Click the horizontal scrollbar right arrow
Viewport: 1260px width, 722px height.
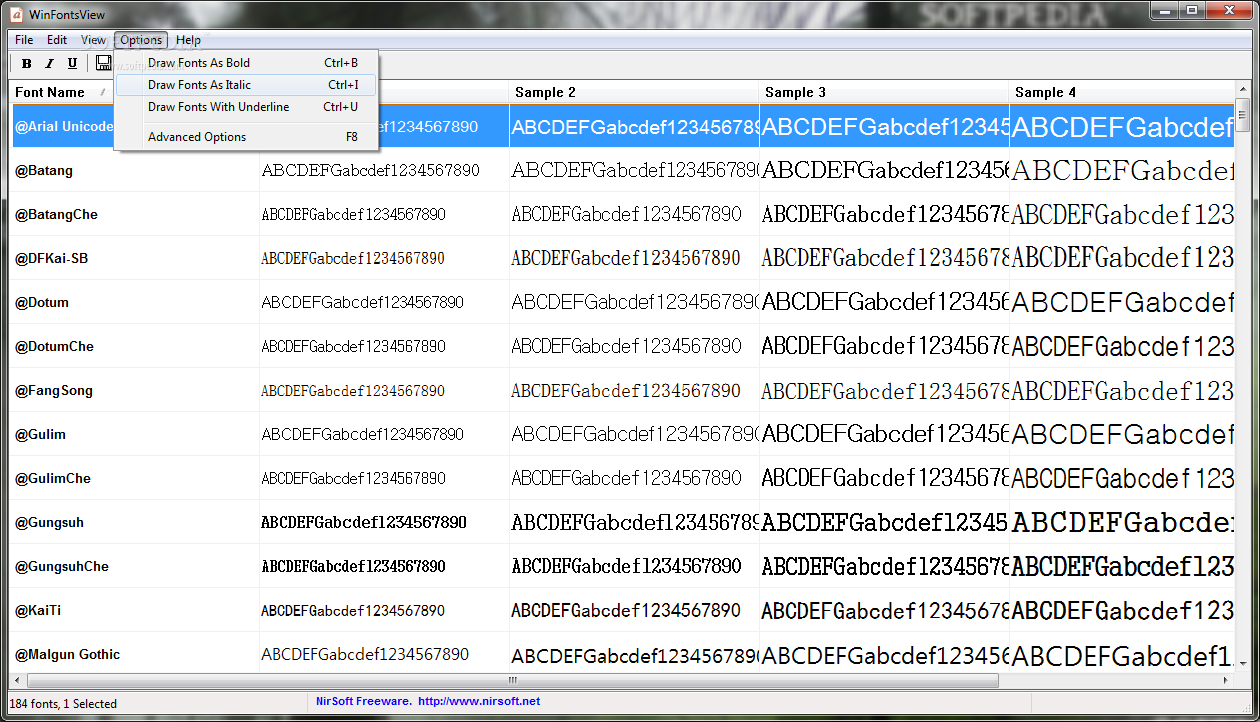[1227, 681]
